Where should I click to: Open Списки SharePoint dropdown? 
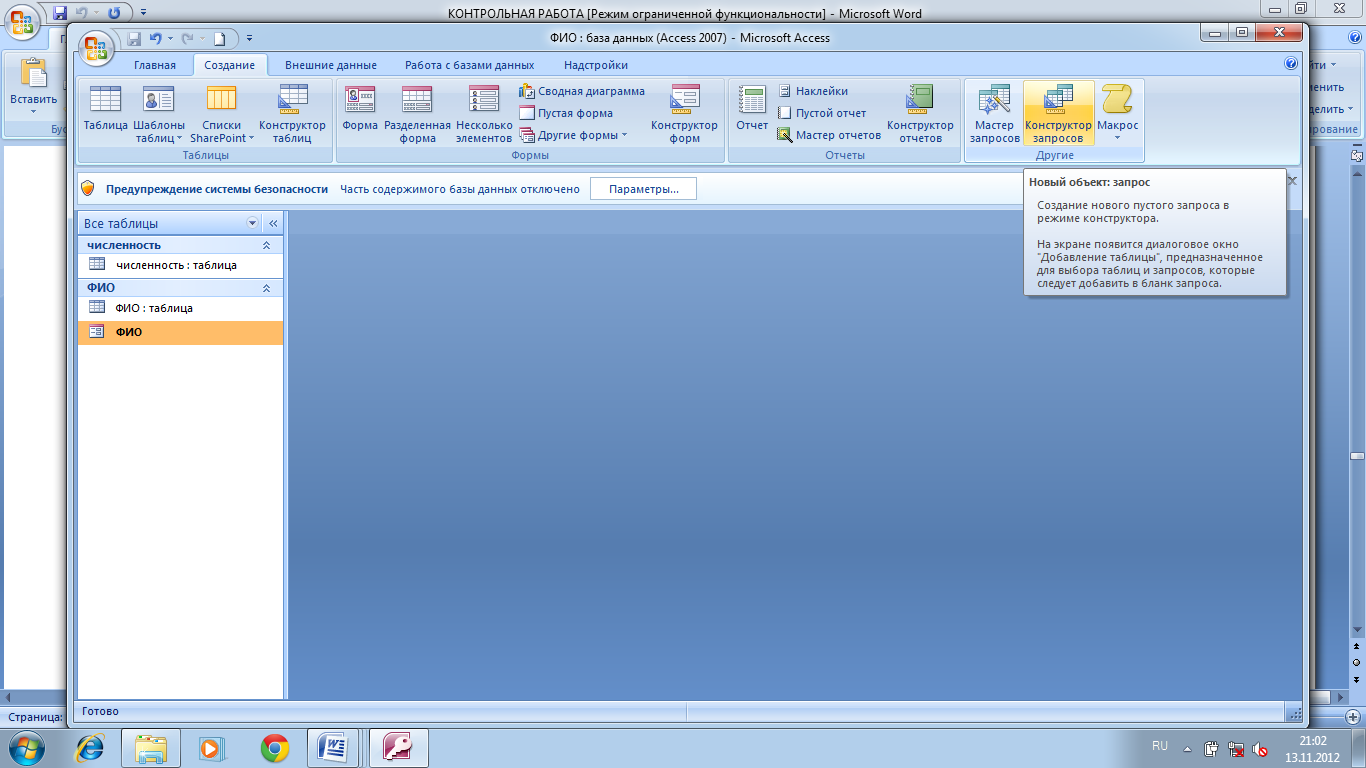pos(221,113)
